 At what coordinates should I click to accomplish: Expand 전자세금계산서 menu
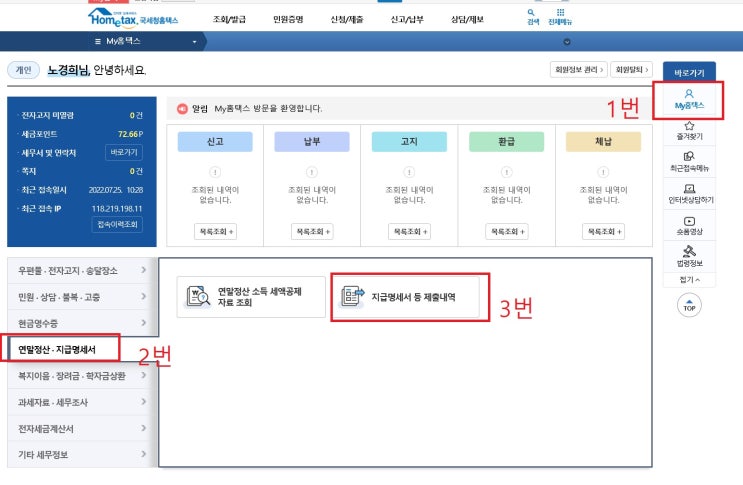(x=82, y=429)
